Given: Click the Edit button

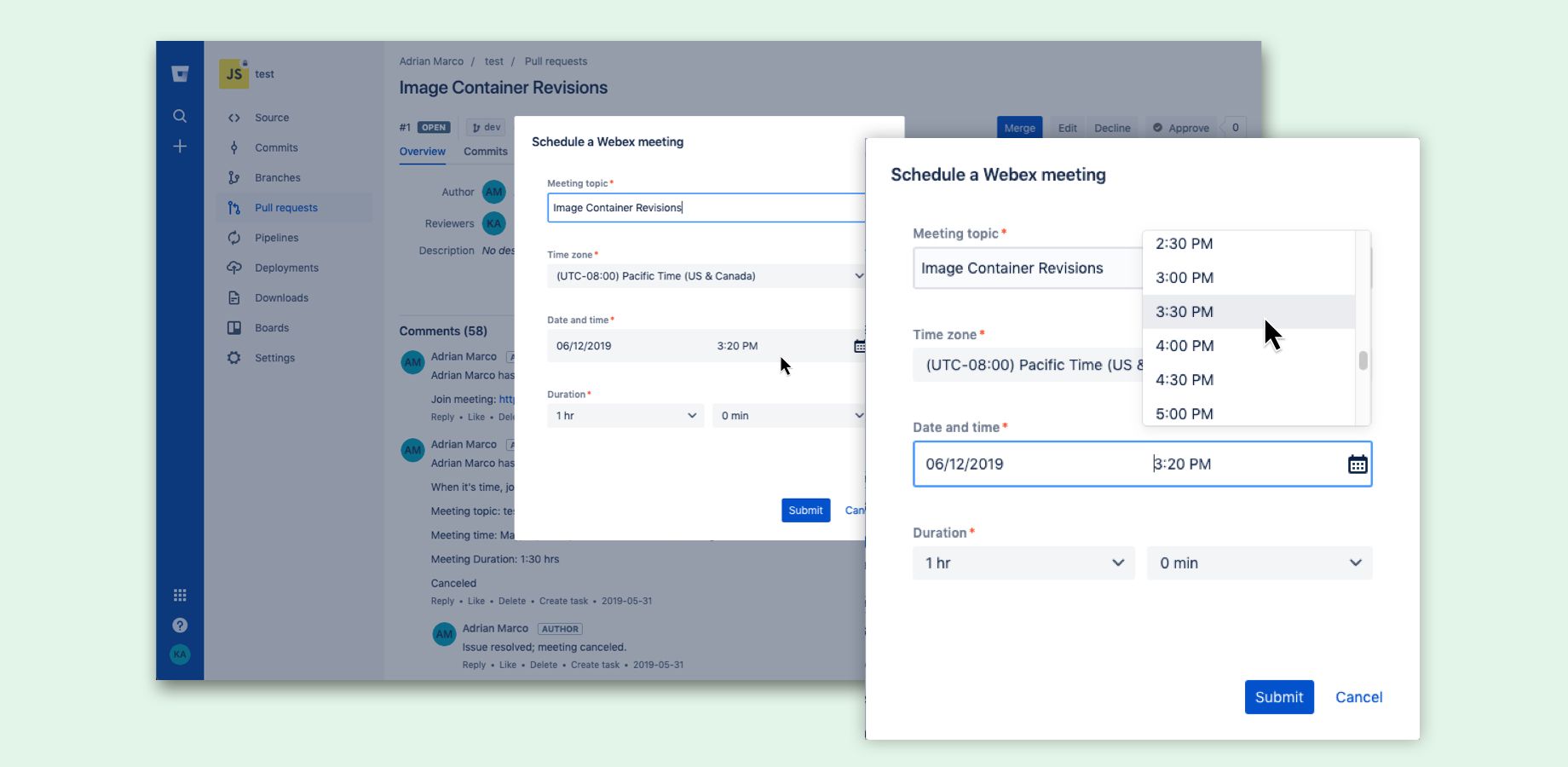Looking at the screenshot, I should pos(1067,128).
